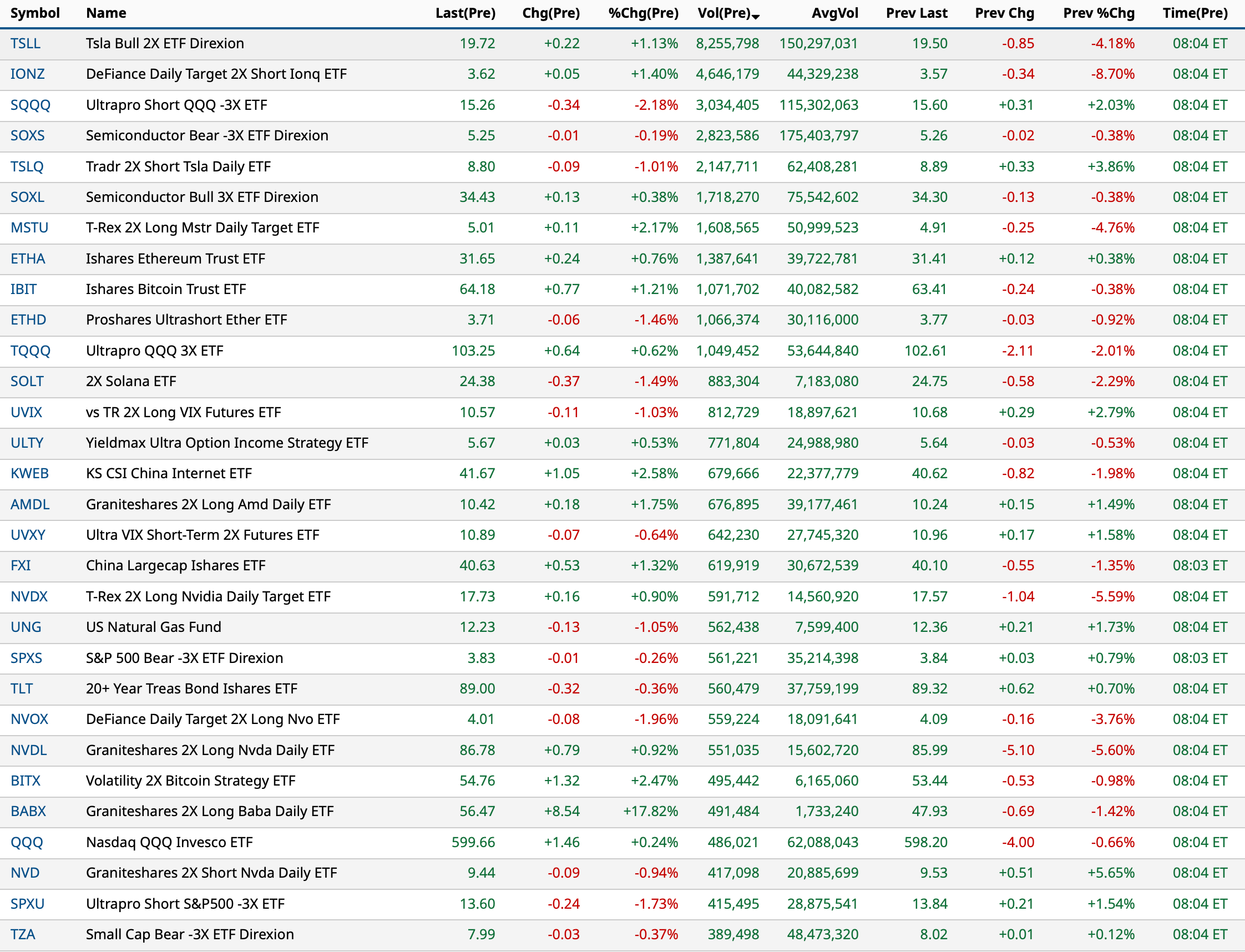
Task: Sort by %Chg(Pre) column header
Action: [642, 13]
